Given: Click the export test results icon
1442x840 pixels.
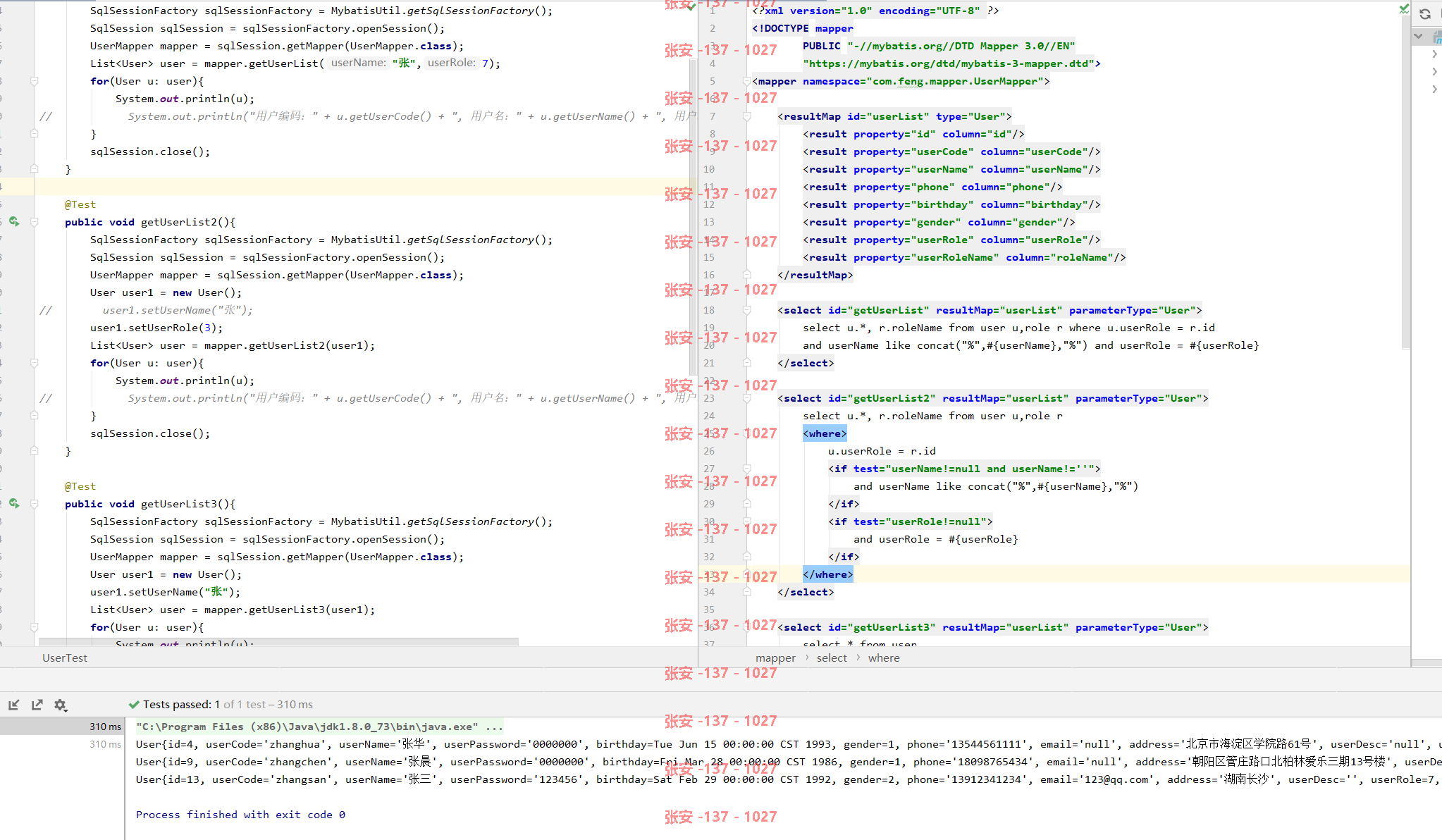Looking at the screenshot, I should [37, 705].
